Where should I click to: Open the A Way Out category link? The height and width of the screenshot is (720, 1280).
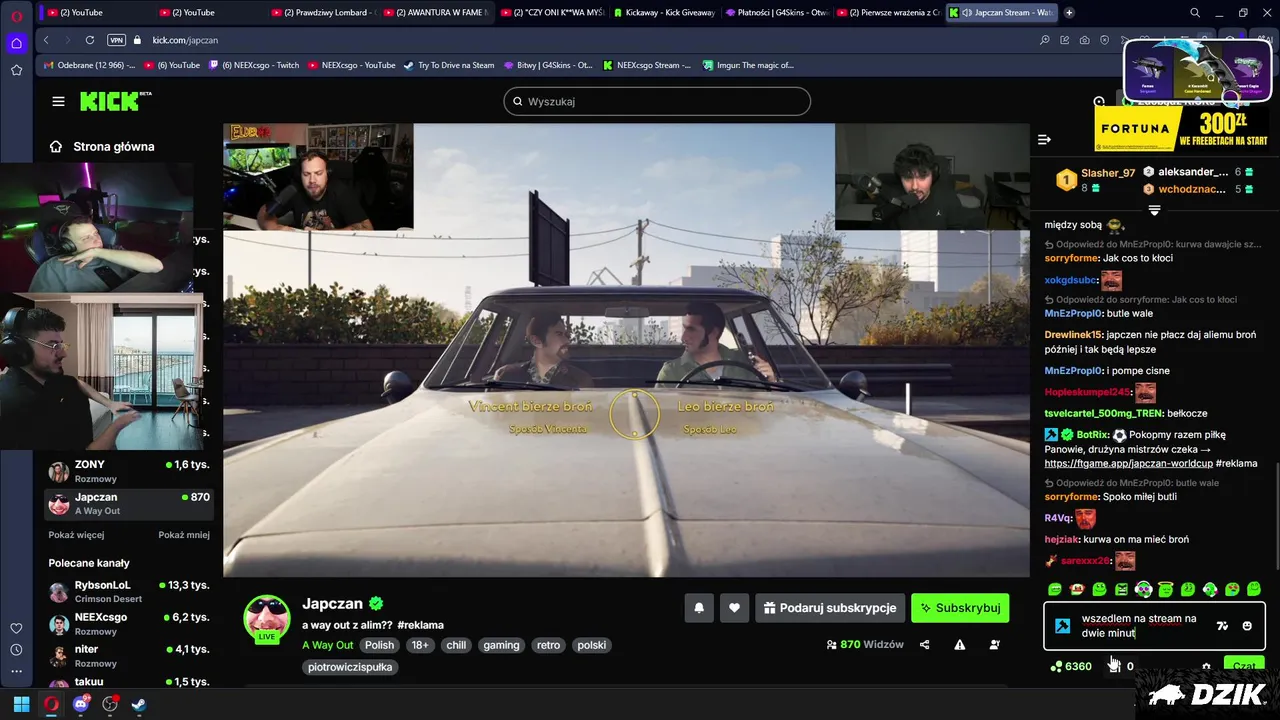328,645
